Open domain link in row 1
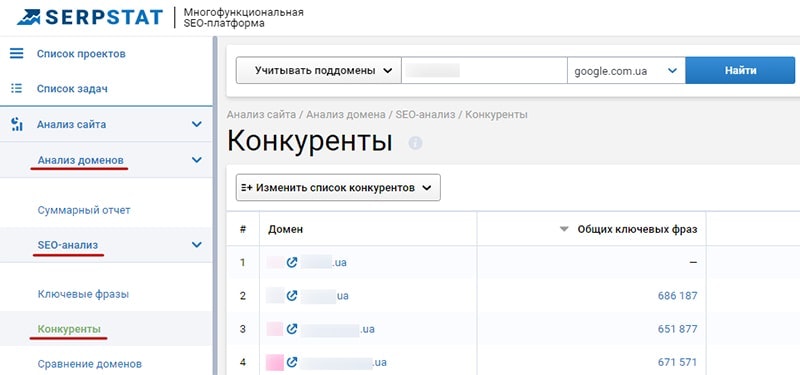Viewport: 800px width, 375px height. coord(323,262)
